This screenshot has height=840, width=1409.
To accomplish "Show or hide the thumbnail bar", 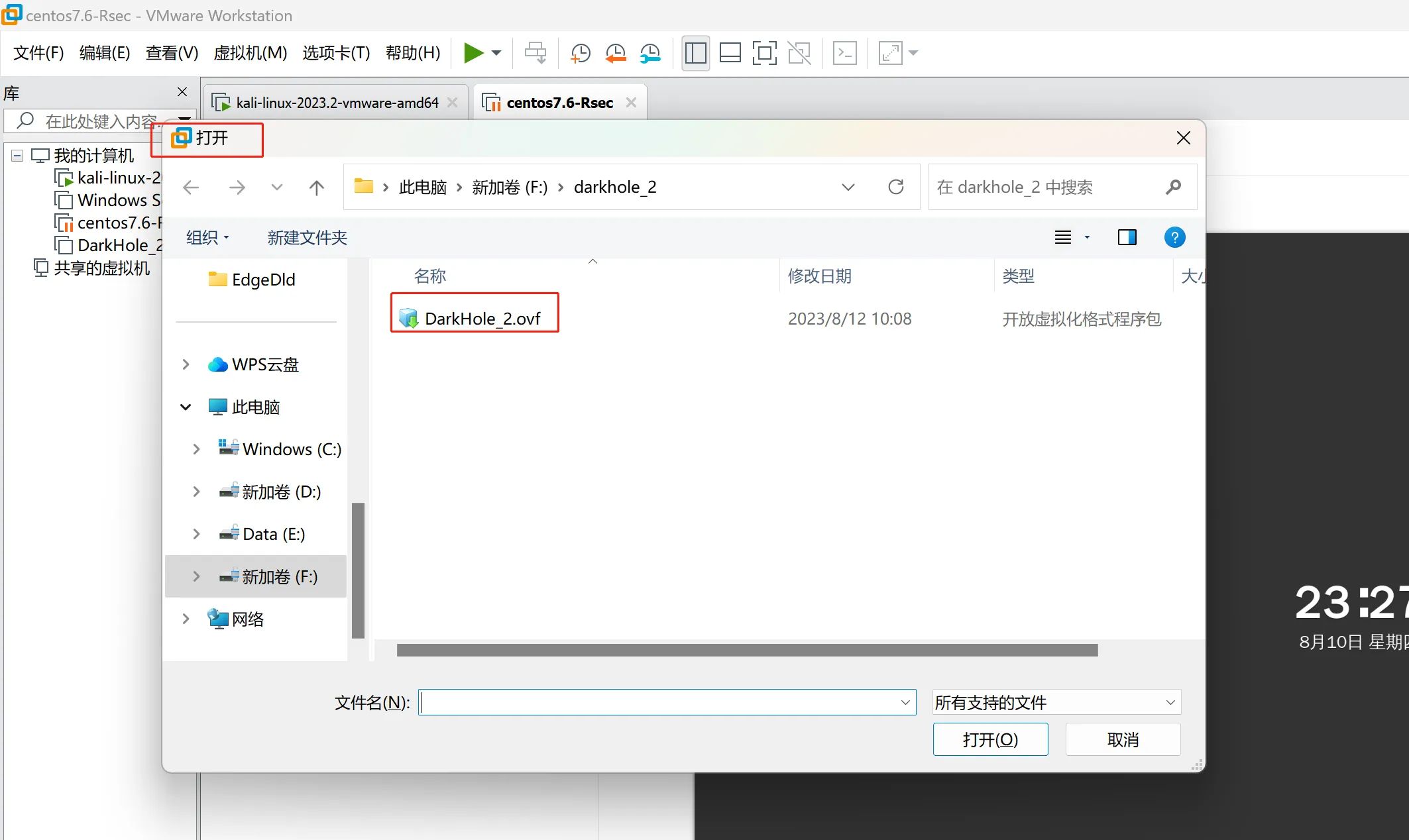I will [730, 53].
